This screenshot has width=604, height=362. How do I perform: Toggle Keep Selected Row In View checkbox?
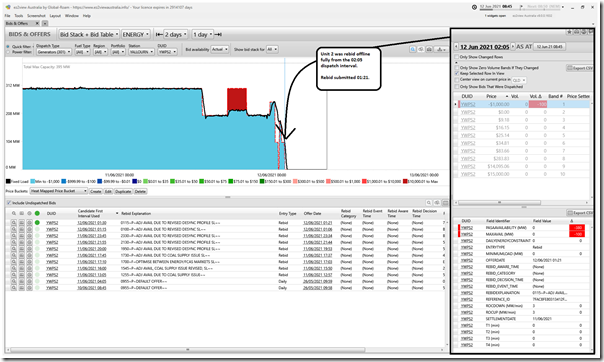pos(457,73)
